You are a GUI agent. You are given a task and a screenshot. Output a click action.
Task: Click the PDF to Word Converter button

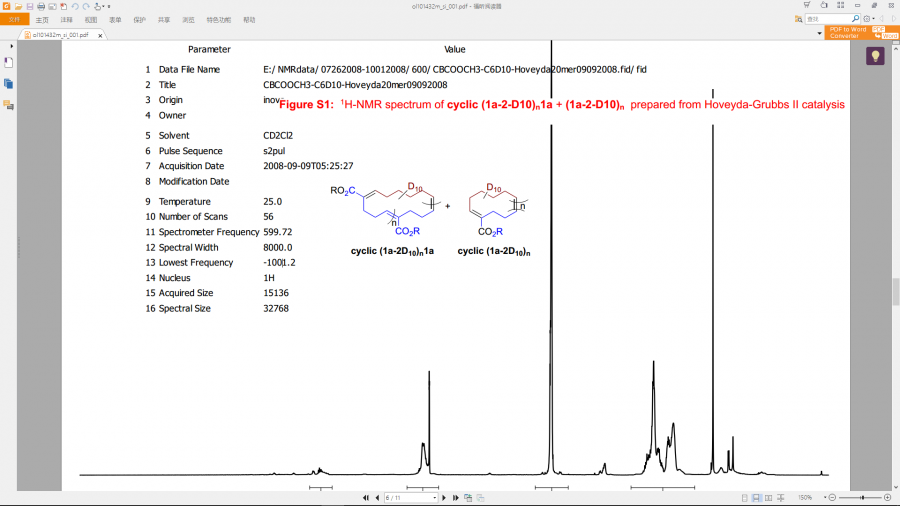862,33
